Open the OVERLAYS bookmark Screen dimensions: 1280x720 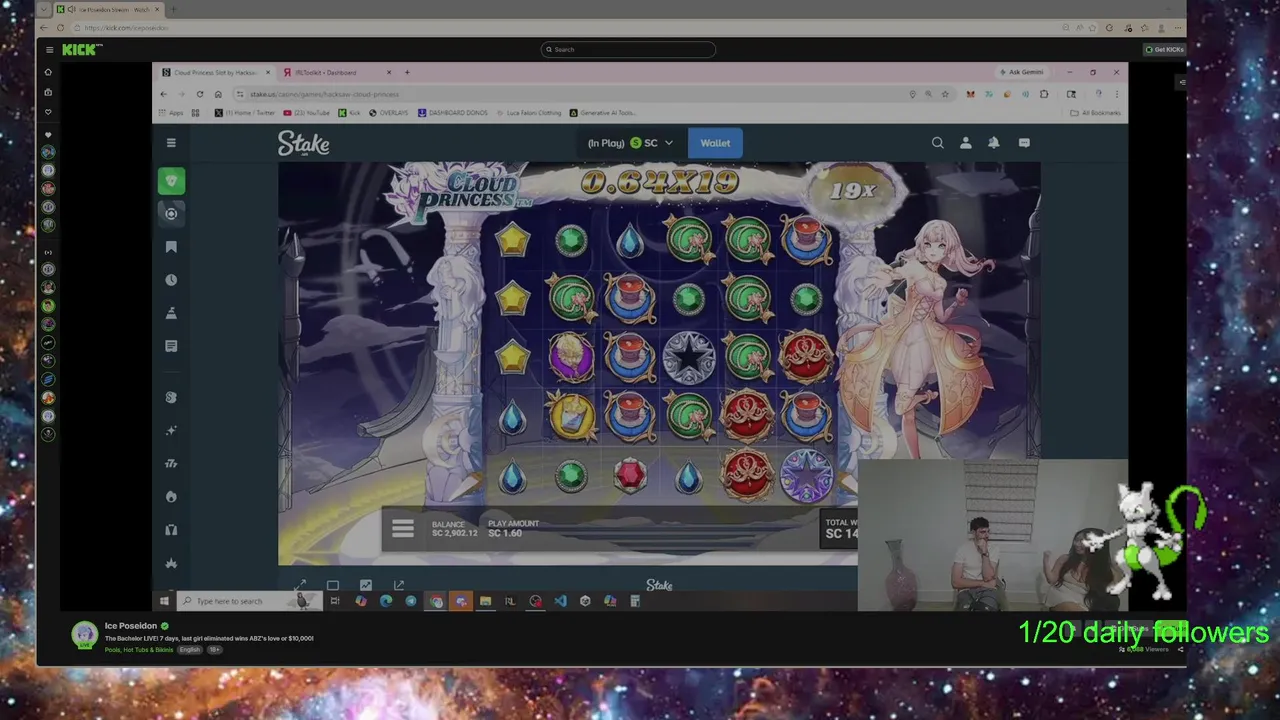(x=388, y=113)
